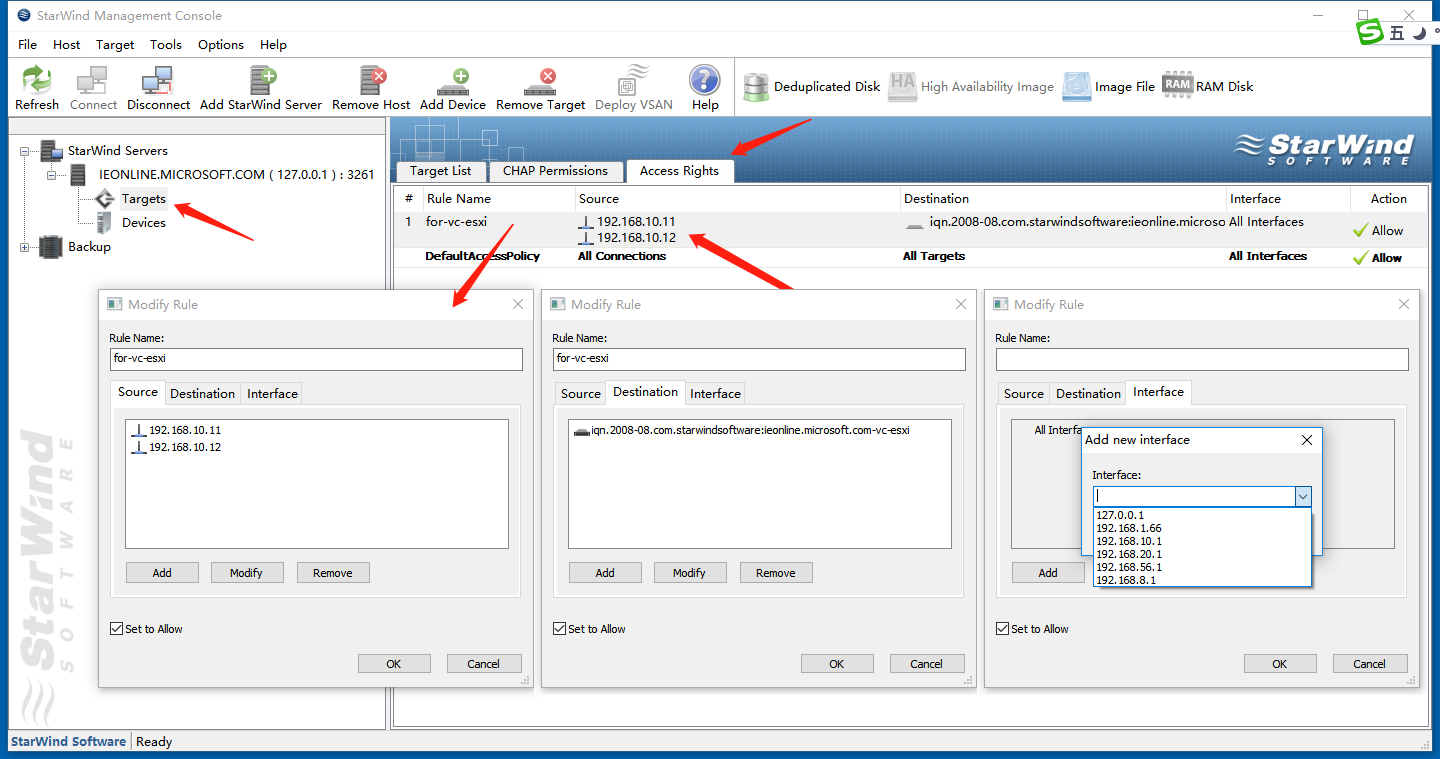Switch to the CHAP Permissions tab
The width and height of the screenshot is (1440, 759).
click(x=555, y=171)
